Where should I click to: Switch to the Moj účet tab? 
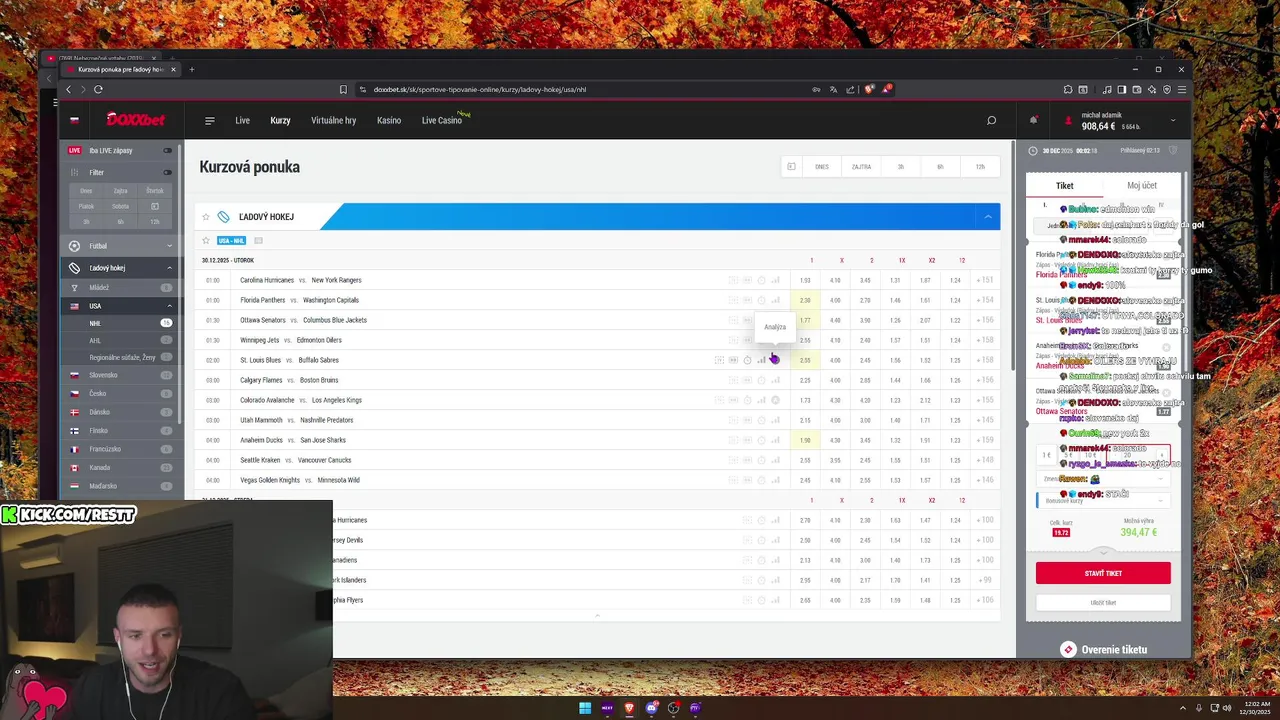[1142, 186]
